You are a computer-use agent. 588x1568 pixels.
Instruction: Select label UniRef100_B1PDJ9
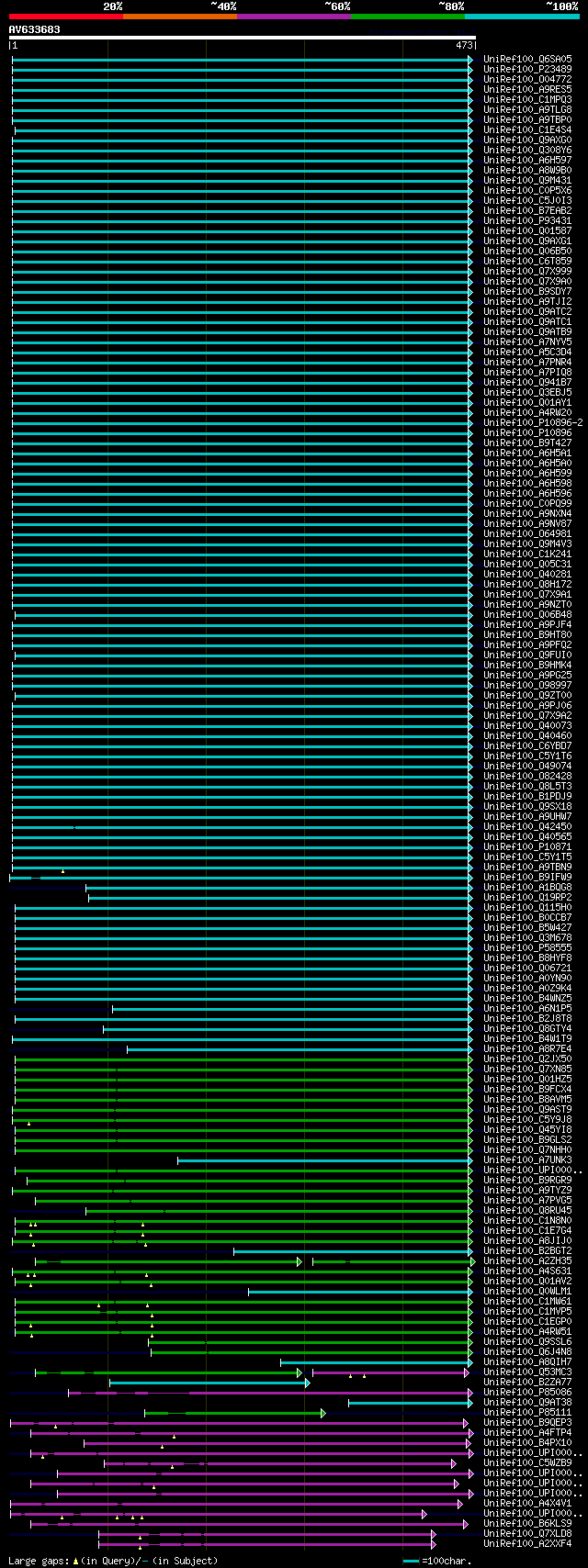[x=527, y=796]
